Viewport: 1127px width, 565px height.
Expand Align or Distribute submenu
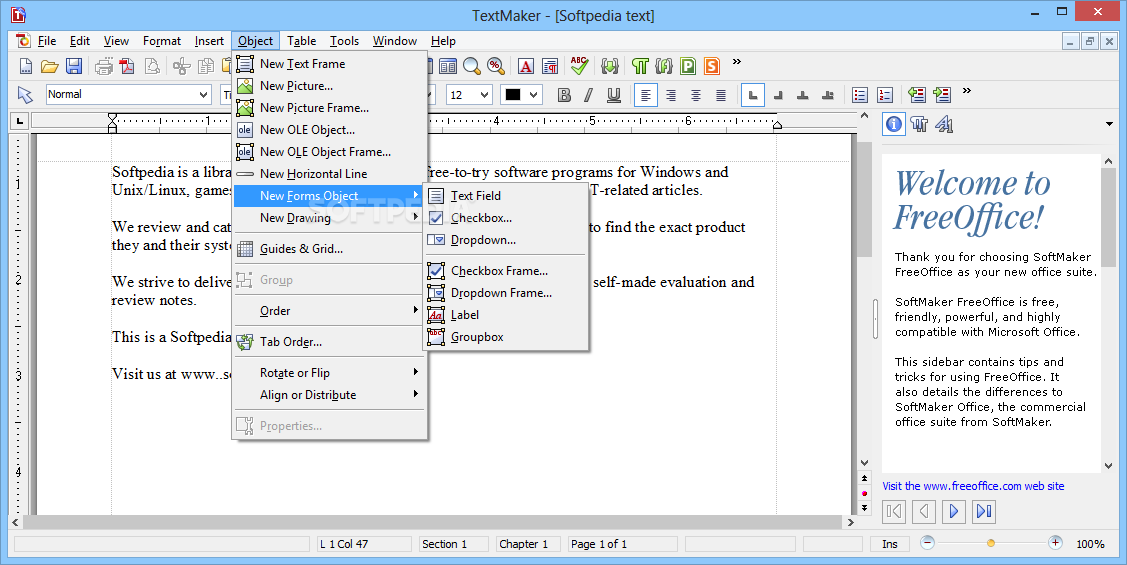[x=330, y=395]
